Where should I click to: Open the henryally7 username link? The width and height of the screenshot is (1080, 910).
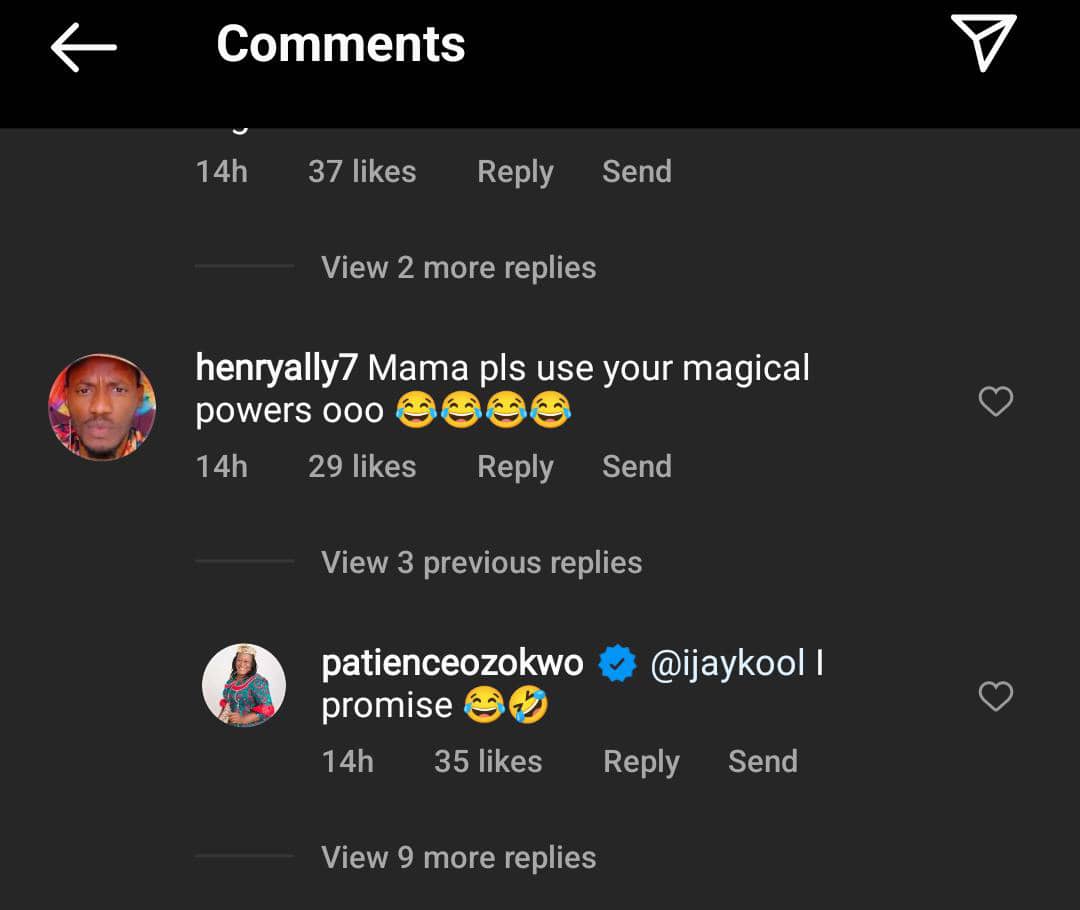point(276,368)
